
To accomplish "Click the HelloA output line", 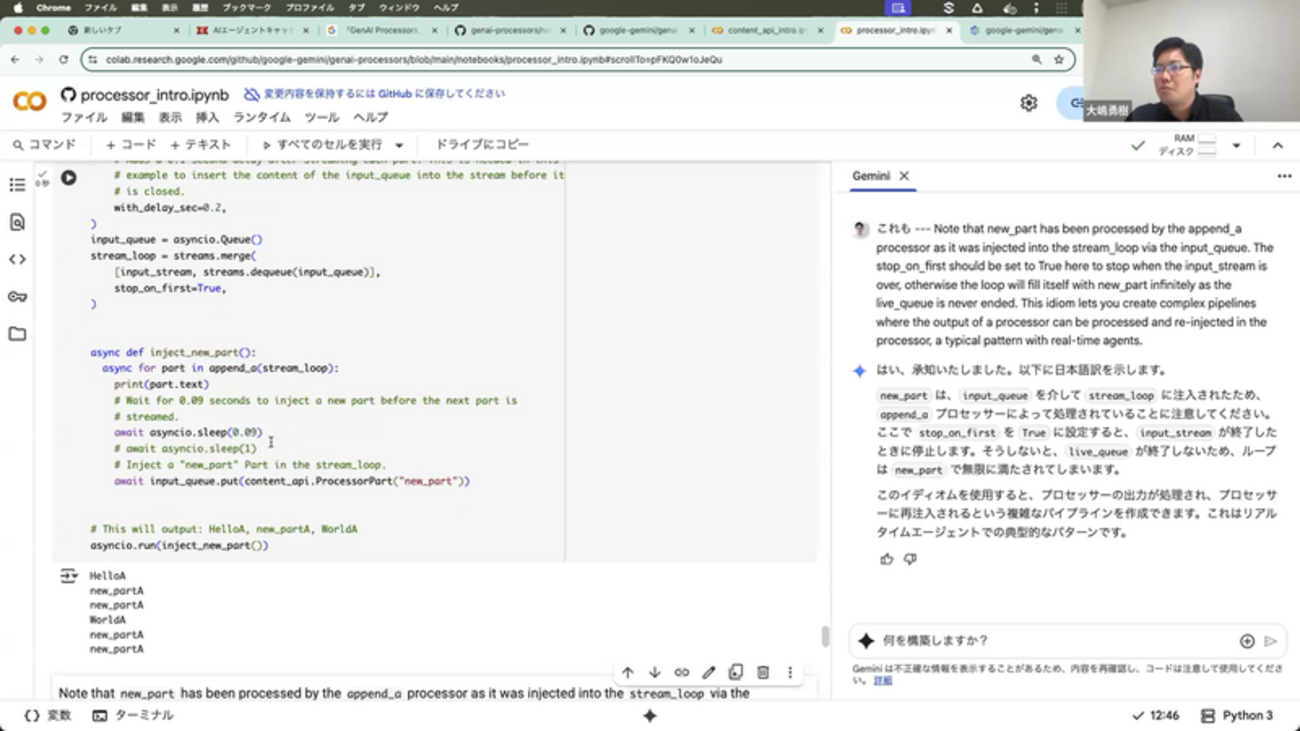I will tap(107, 576).
